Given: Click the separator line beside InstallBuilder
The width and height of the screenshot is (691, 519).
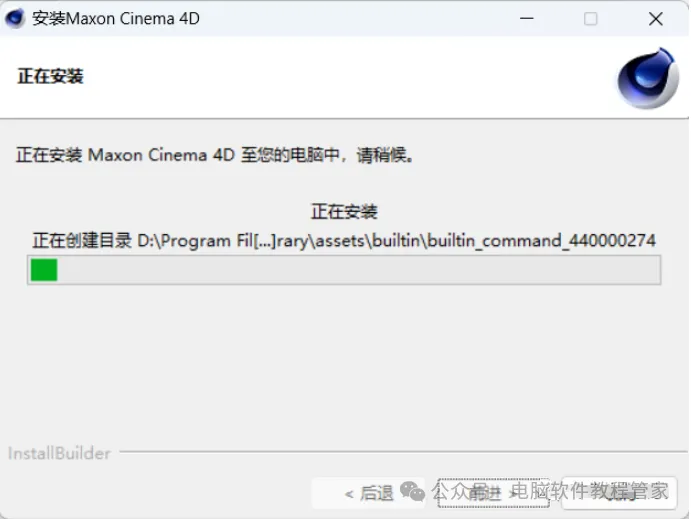Looking at the screenshot, I should 403,451.
